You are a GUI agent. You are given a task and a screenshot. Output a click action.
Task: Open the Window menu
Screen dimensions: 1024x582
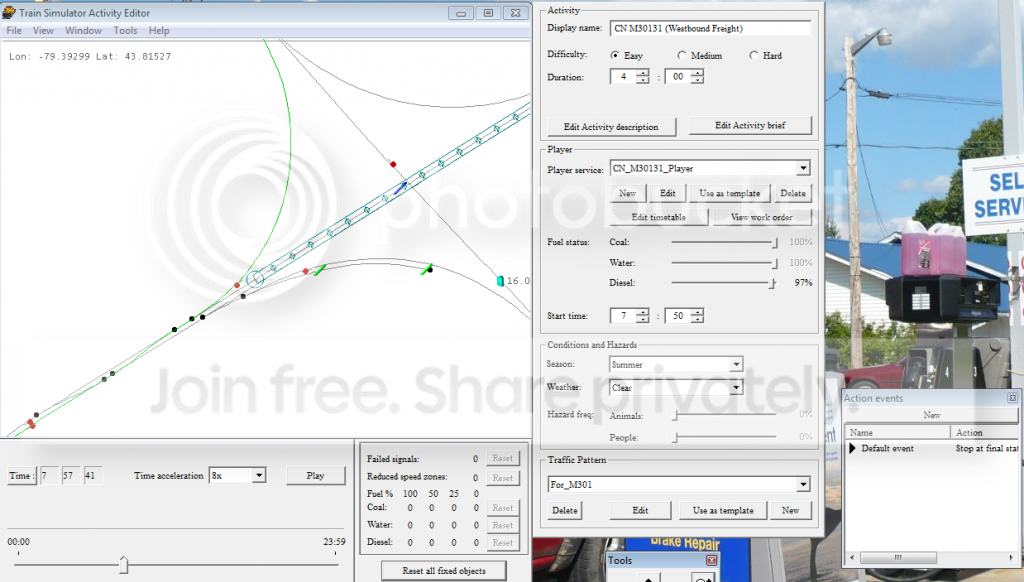pyautogui.click(x=83, y=31)
